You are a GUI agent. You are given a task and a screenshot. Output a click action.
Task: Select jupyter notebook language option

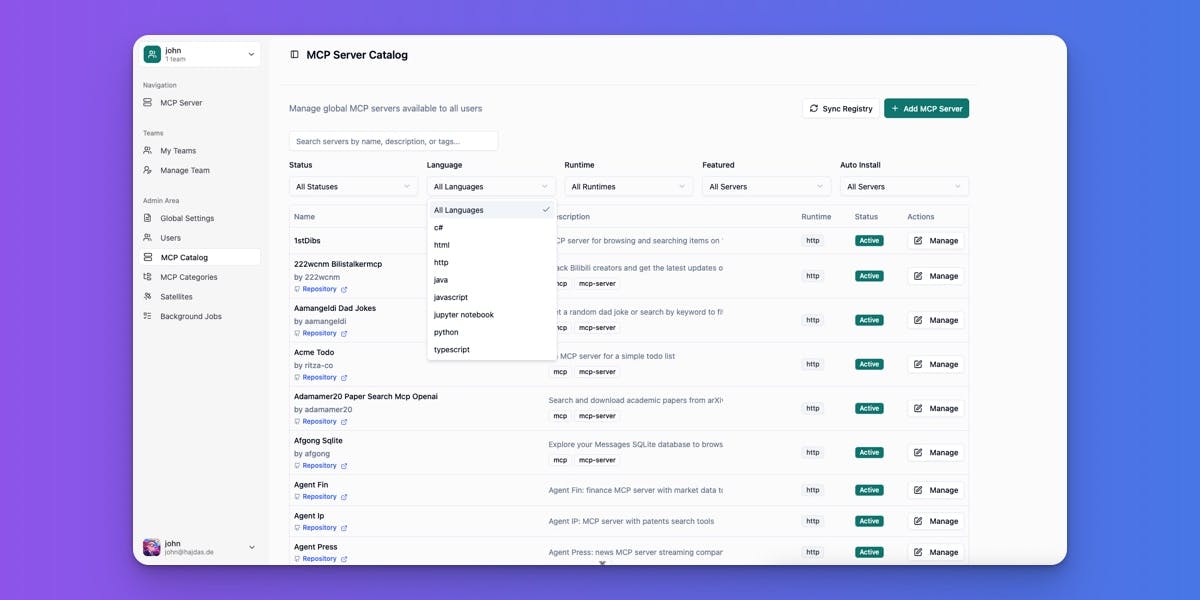coord(491,315)
